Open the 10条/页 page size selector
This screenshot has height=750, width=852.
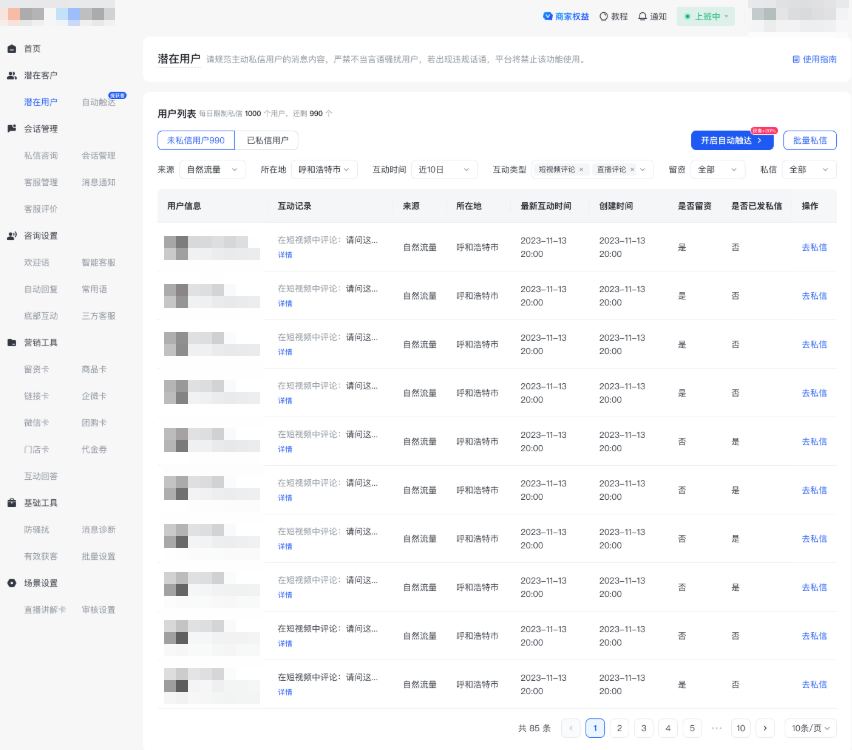coord(810,728)
